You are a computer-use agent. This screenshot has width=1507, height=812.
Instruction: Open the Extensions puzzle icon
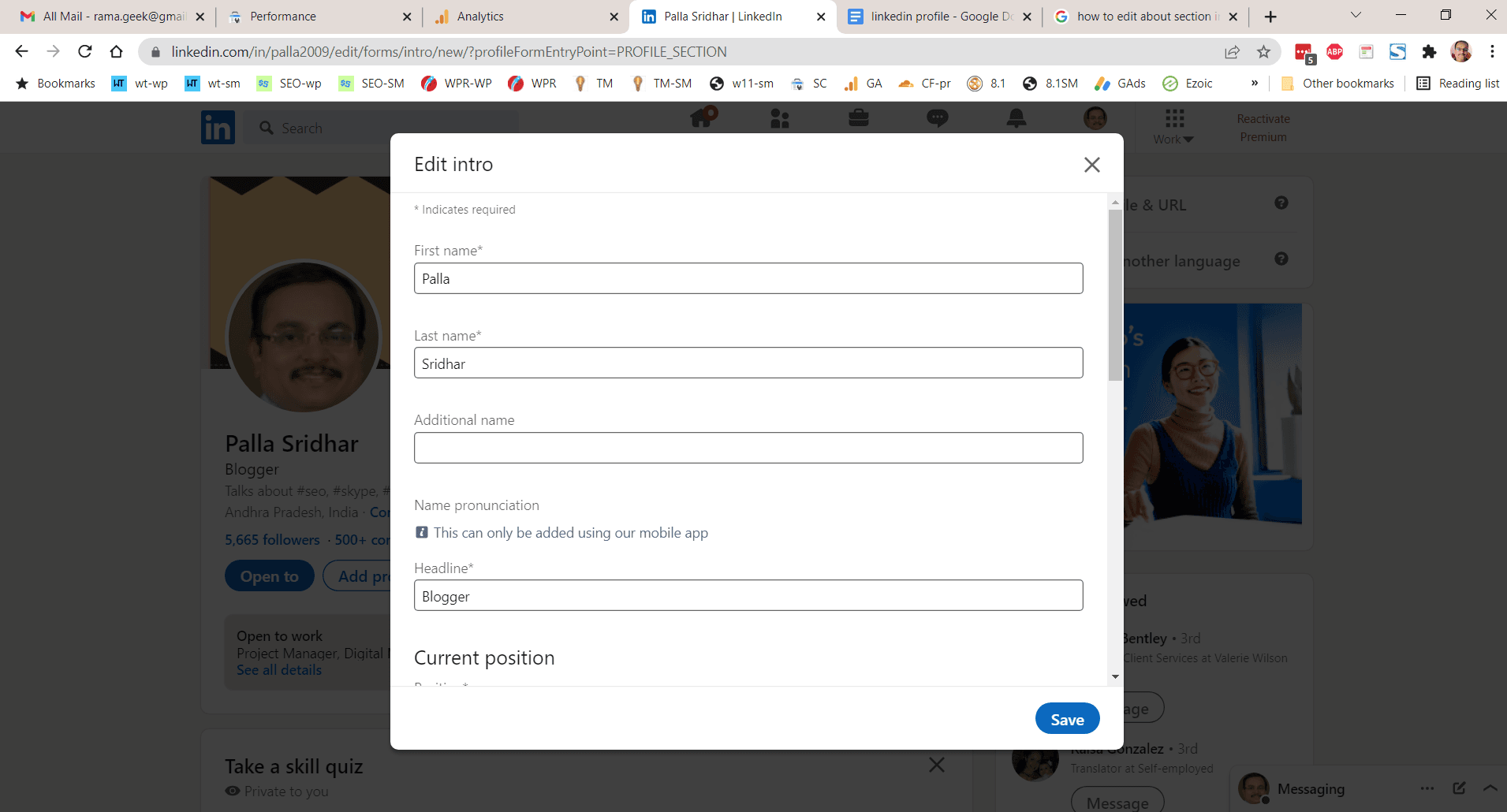(1429, 52)
